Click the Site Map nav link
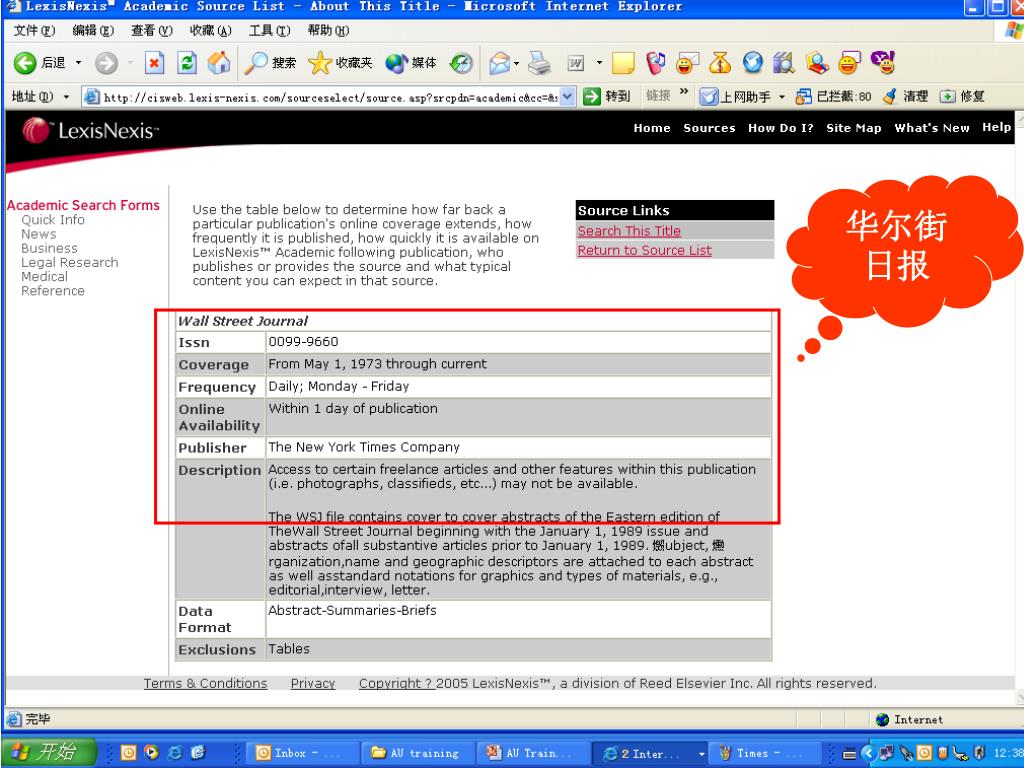Screen dimensions: 1024x768 854,128
